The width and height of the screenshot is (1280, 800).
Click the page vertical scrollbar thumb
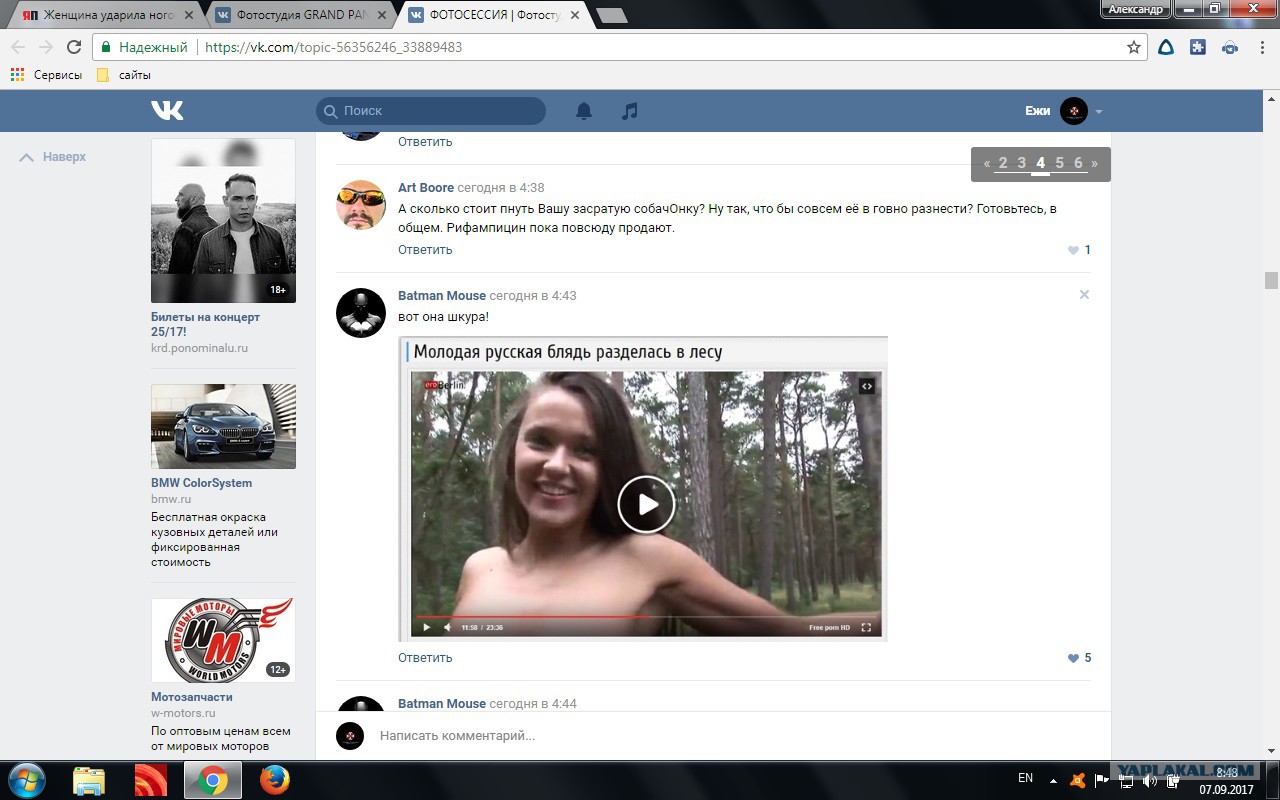coord(1271,280)
